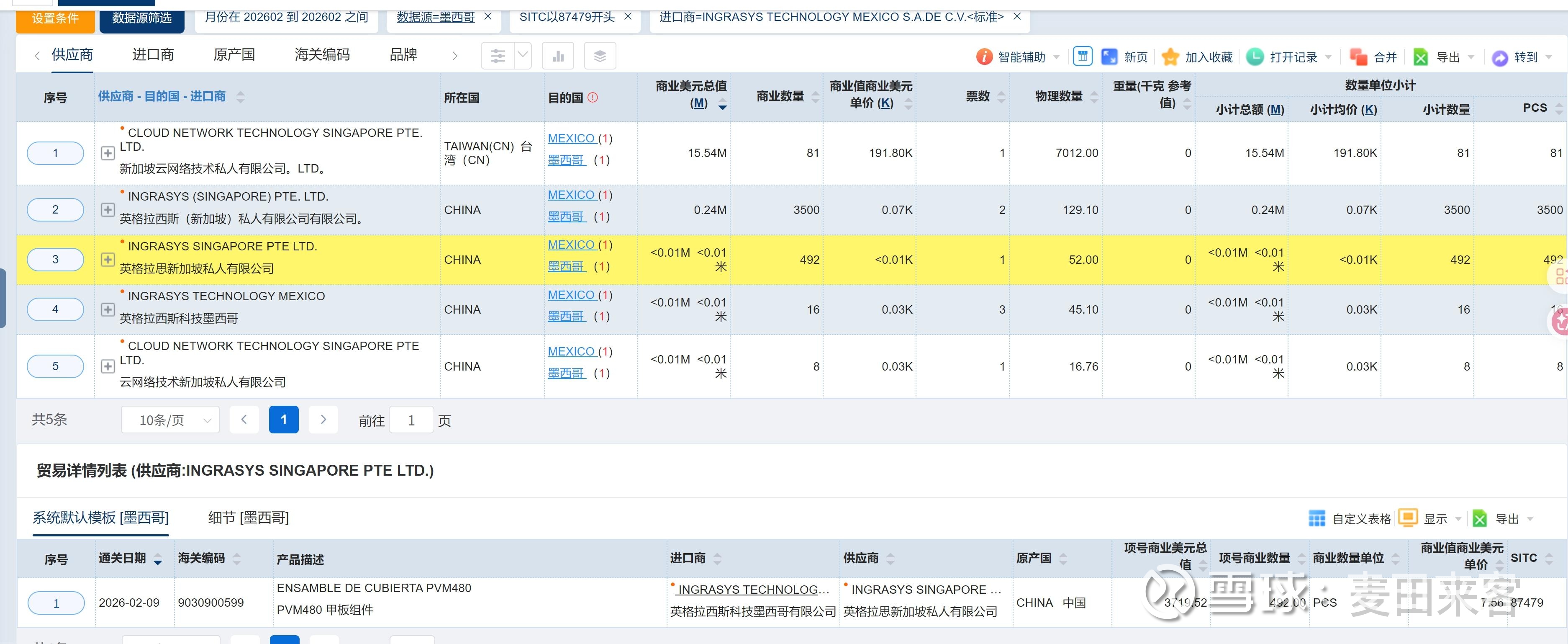This screenshot has height=644, width=1568.
Task: Open the 10条/页 page size dropdown
Action: point(170,420)
